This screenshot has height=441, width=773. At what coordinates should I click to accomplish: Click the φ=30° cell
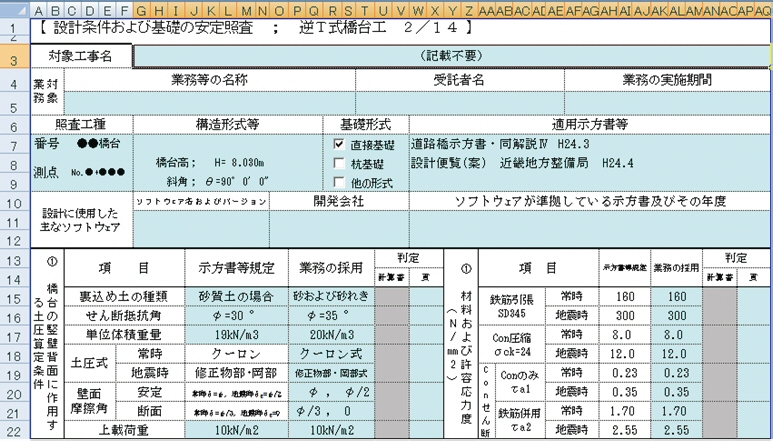pos(236,315)
